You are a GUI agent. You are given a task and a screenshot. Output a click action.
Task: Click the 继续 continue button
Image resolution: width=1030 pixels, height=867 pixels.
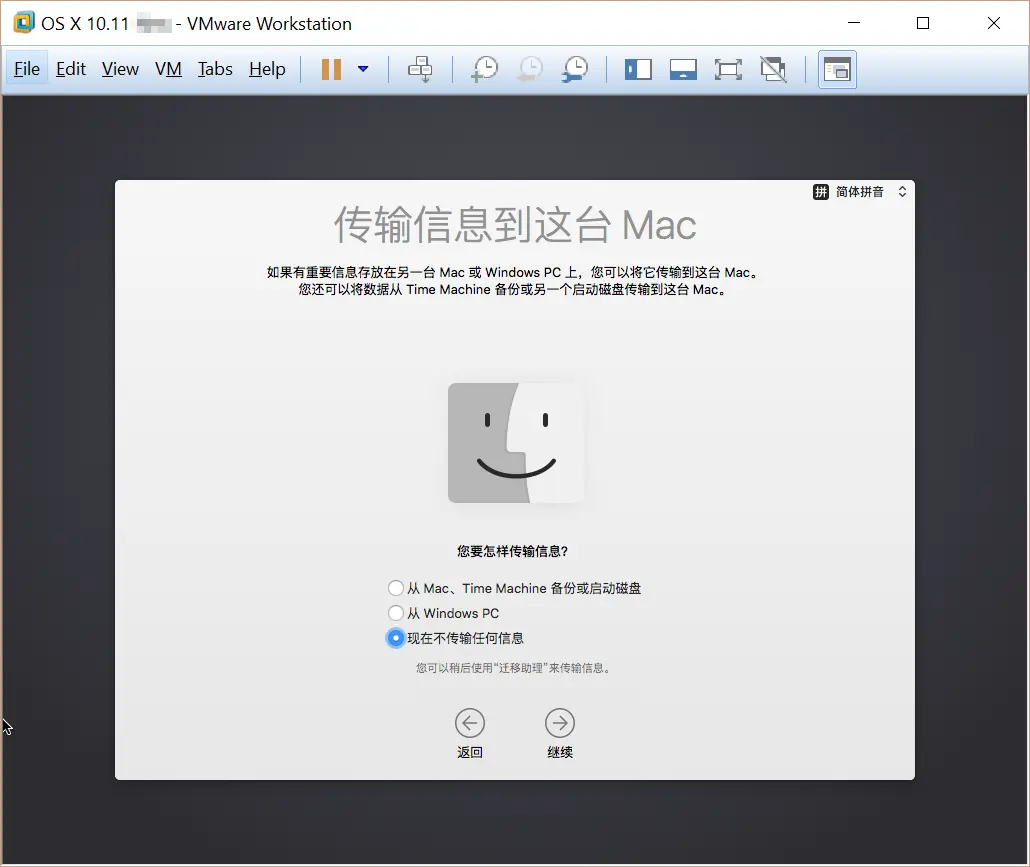tap(559, 723)
